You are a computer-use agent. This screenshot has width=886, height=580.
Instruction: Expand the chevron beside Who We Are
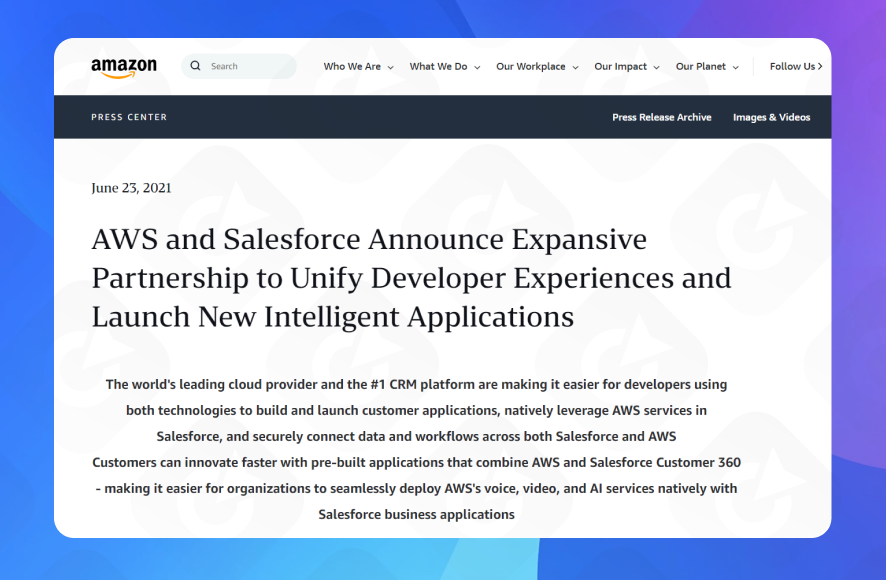click(390, 68)
